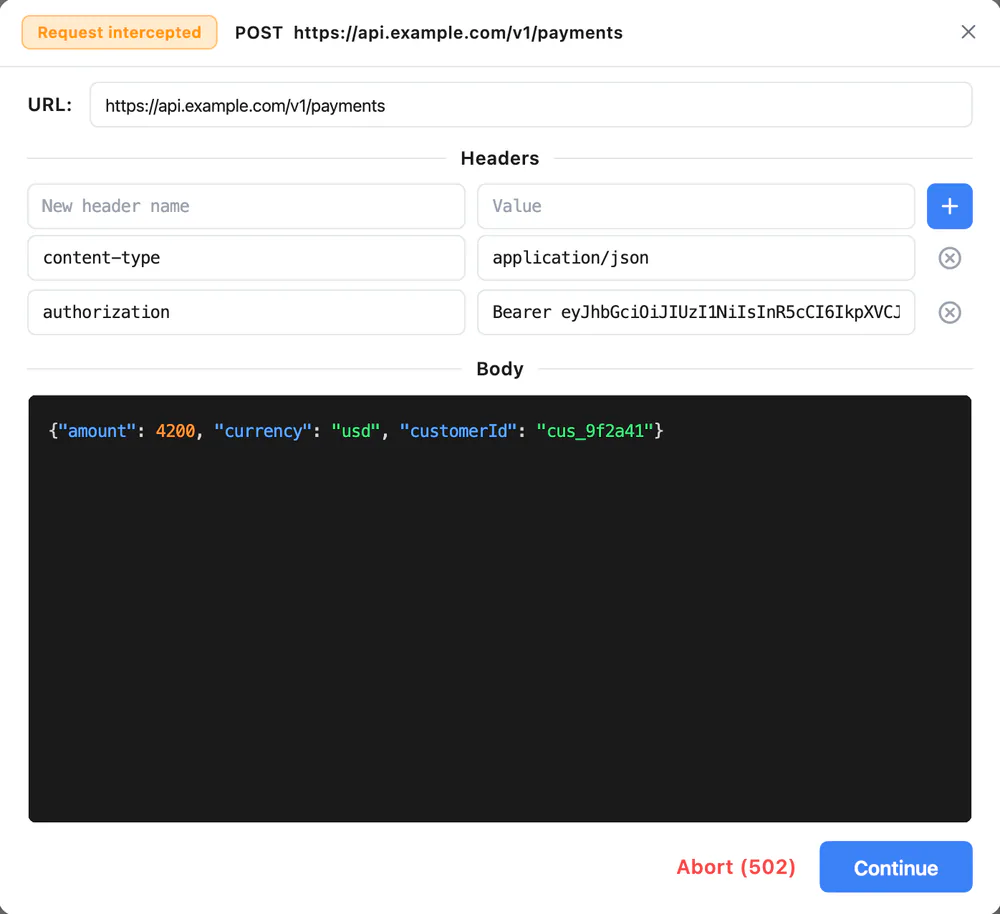This screenshot has height=914, width=1000.
Task: Click the Body section label
Action: tap(500, 369)
